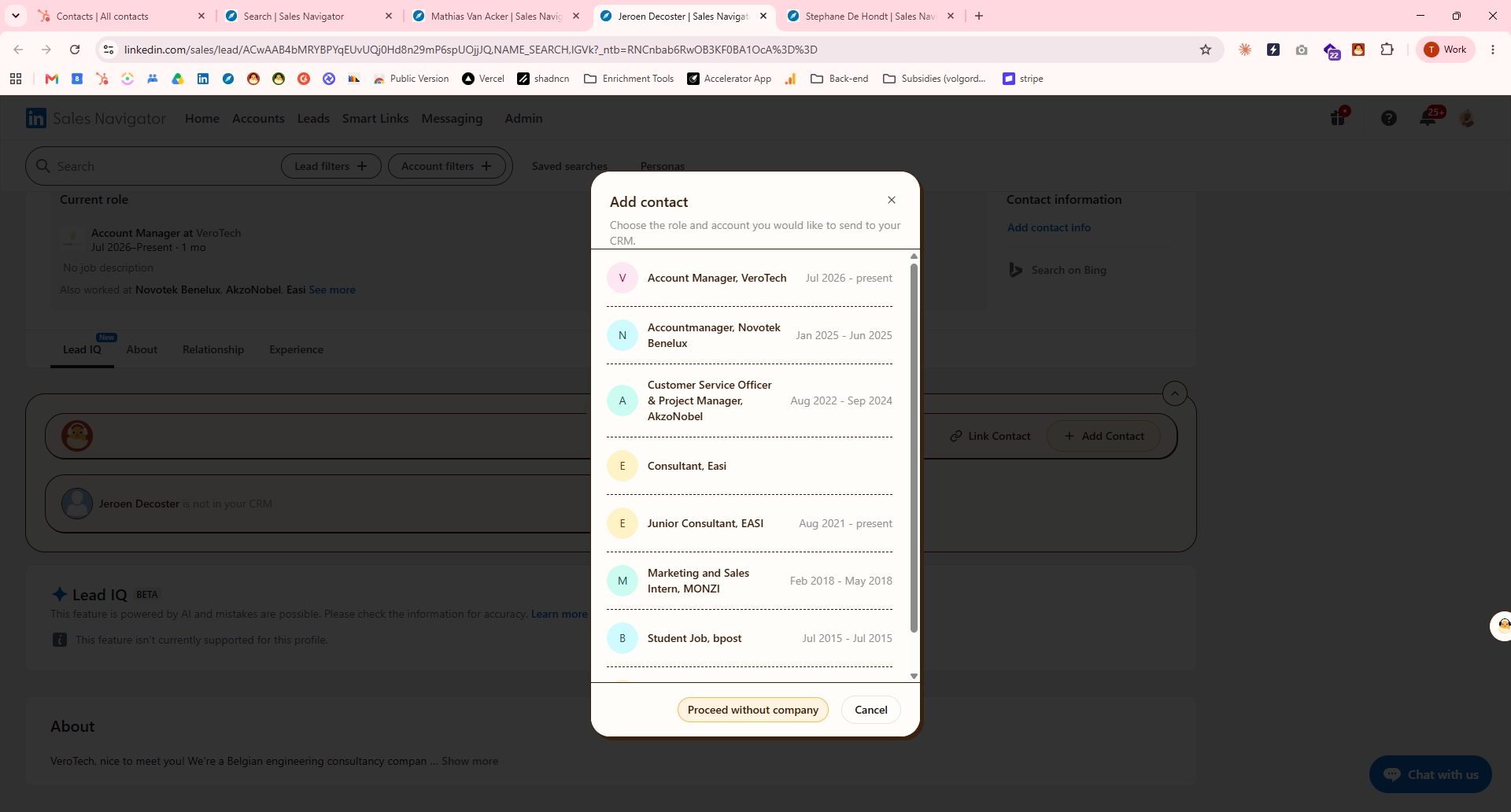This screenshot has height=812, width=1511.
Task: Open the profile avatar in Sales Navigator header
Action: (x=1467, y=118)
